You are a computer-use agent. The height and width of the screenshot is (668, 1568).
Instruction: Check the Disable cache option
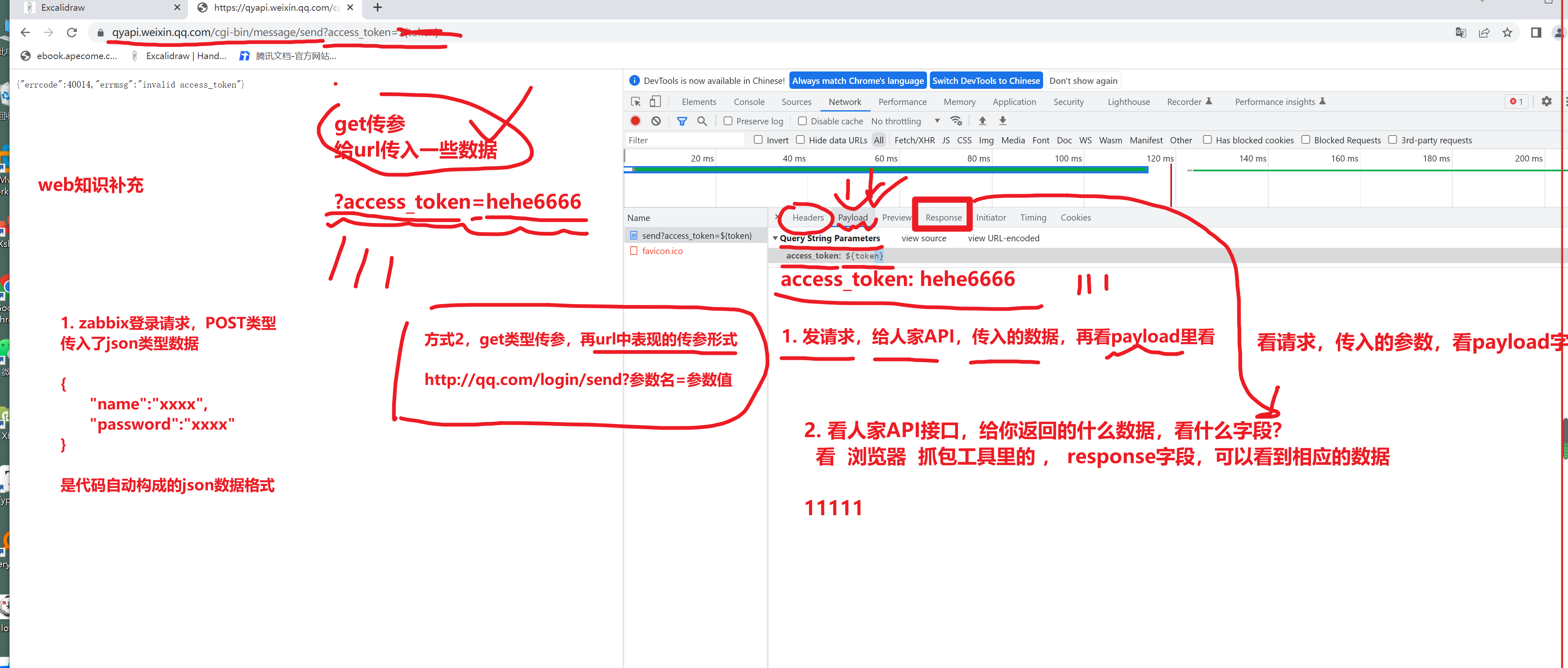point(802,121)
